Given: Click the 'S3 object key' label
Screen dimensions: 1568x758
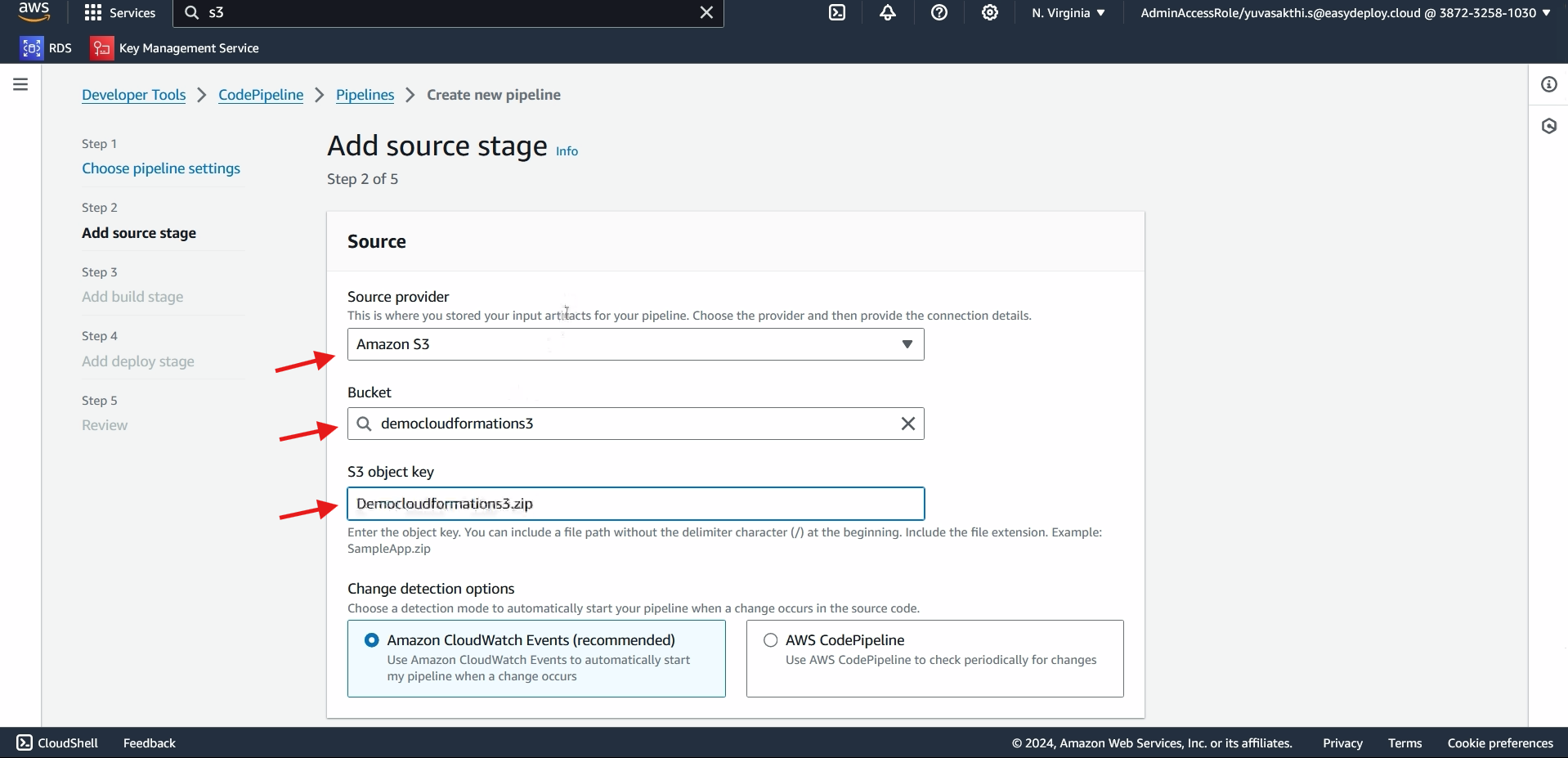Looking at the screenshot, I should tap(391, 472).
